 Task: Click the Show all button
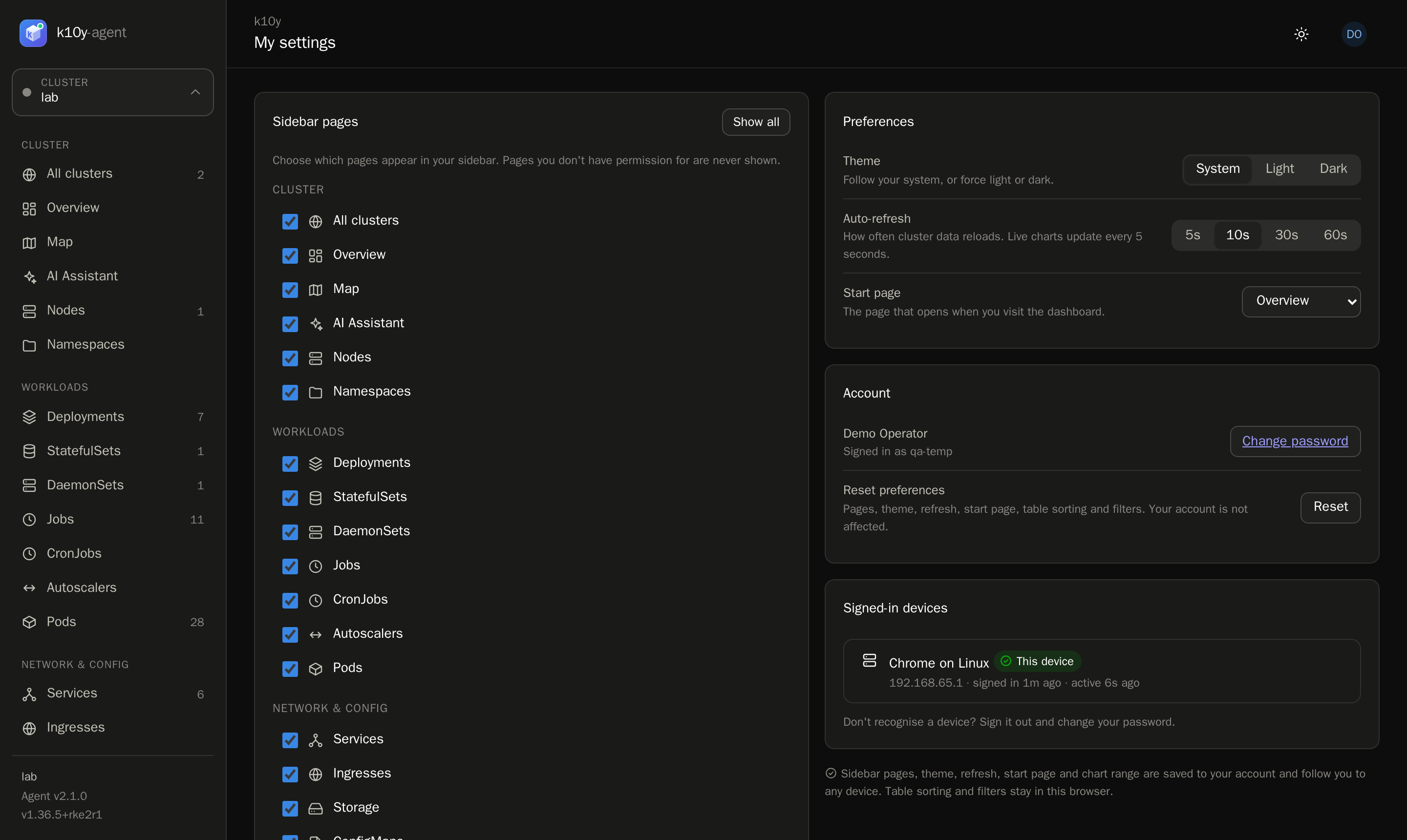coord(756,122)
